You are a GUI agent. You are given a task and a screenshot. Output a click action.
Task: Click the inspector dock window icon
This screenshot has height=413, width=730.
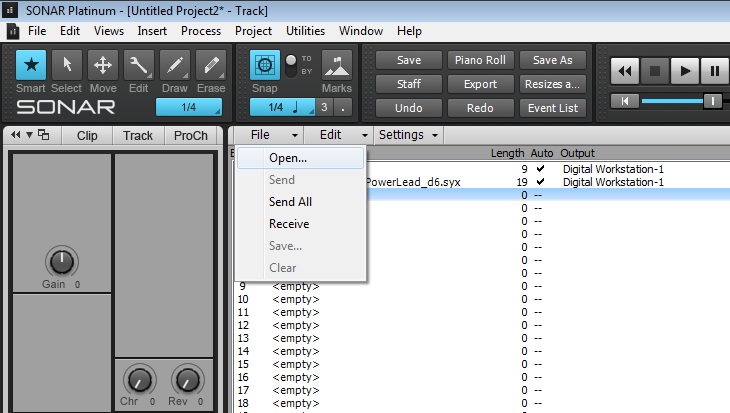pyautogui.click(x=44, y=135)
